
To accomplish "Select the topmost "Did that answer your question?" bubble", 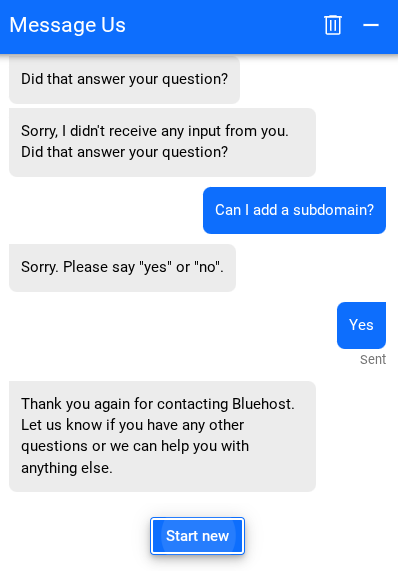I will pyautogui.click(x=124, y=79).
